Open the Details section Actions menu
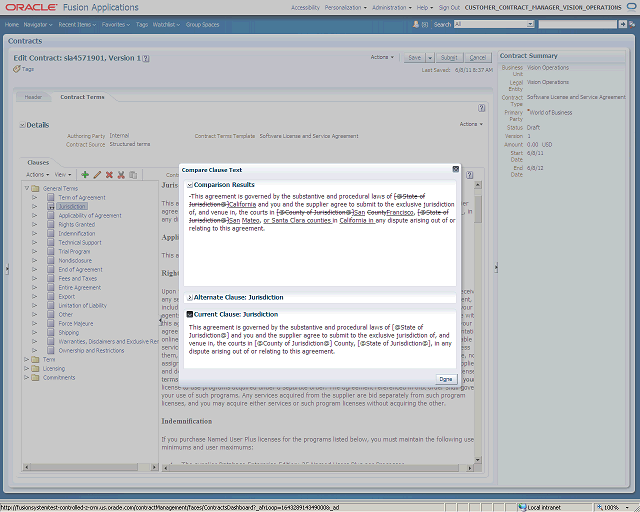Image resolution: width=640 pixels, height=512 pixels. pyautogui.click(x=471, y=124)
